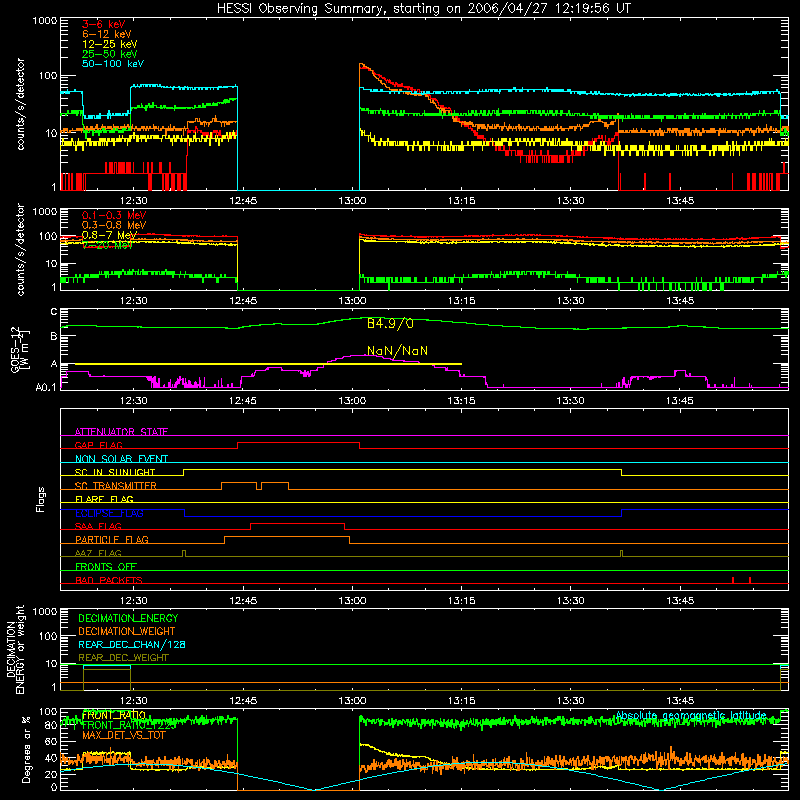Select the AAZ_FLAG label
Image resolution: width=800 pixels, height=800 pixels.
(98, 553)
